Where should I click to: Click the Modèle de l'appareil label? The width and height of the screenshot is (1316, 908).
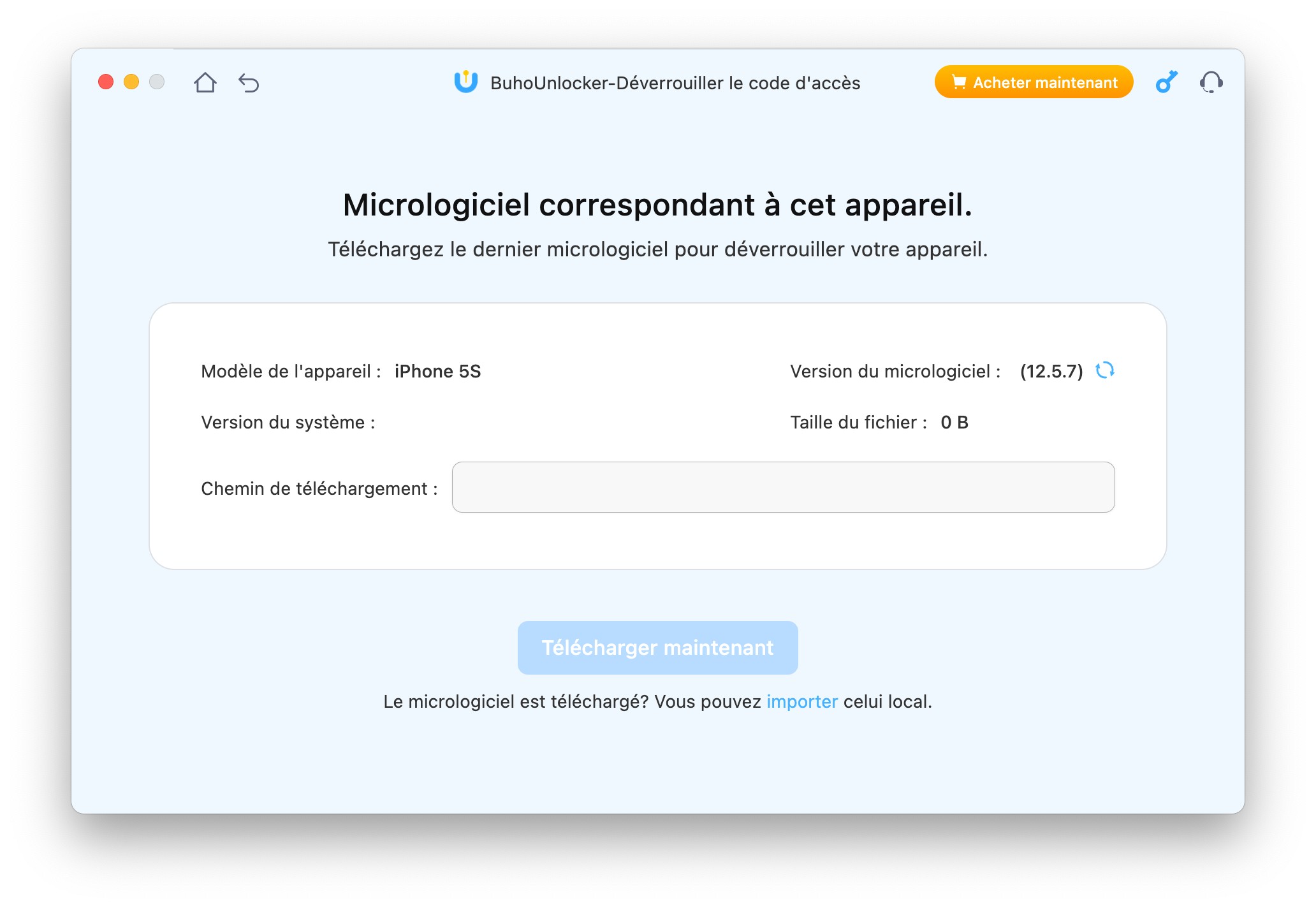click(291, 372)
